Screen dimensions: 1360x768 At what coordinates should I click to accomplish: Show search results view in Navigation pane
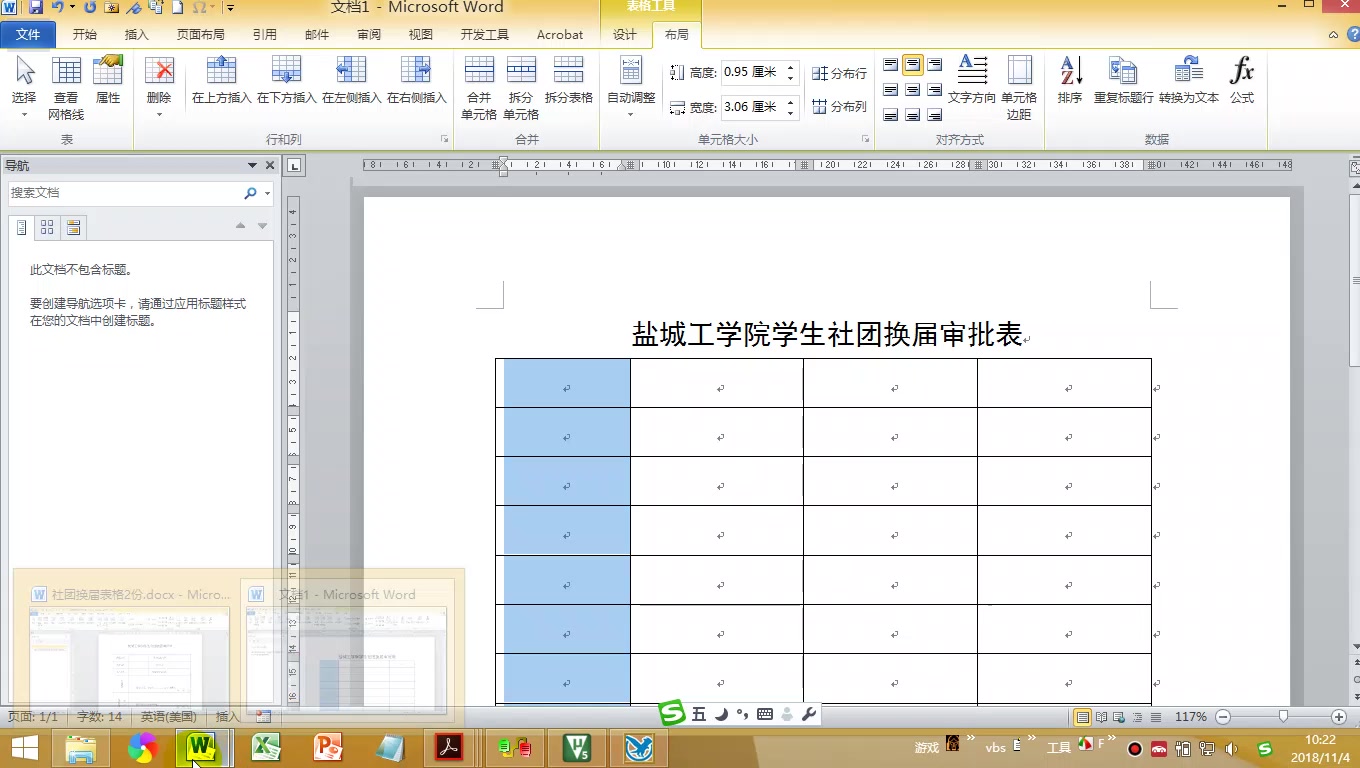point(73,228)
